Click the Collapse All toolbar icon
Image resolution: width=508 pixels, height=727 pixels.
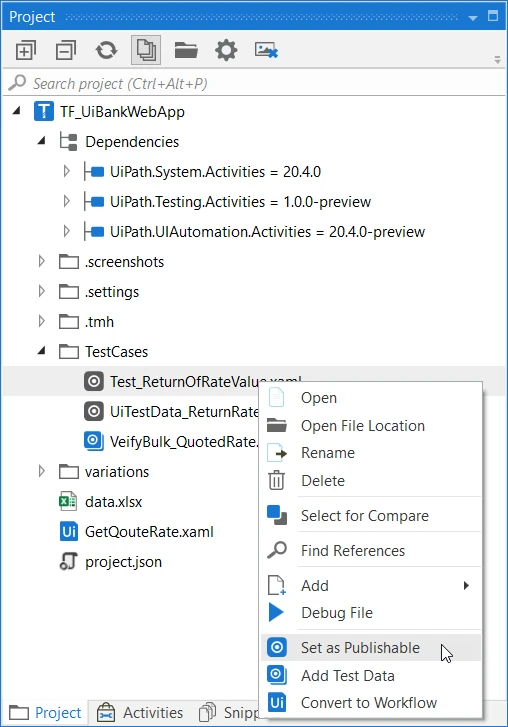[x=66, y=50]
